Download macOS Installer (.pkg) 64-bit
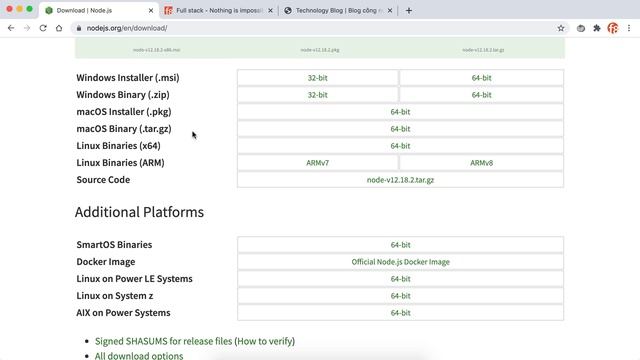The image size is (640, 360). [400, 111]
